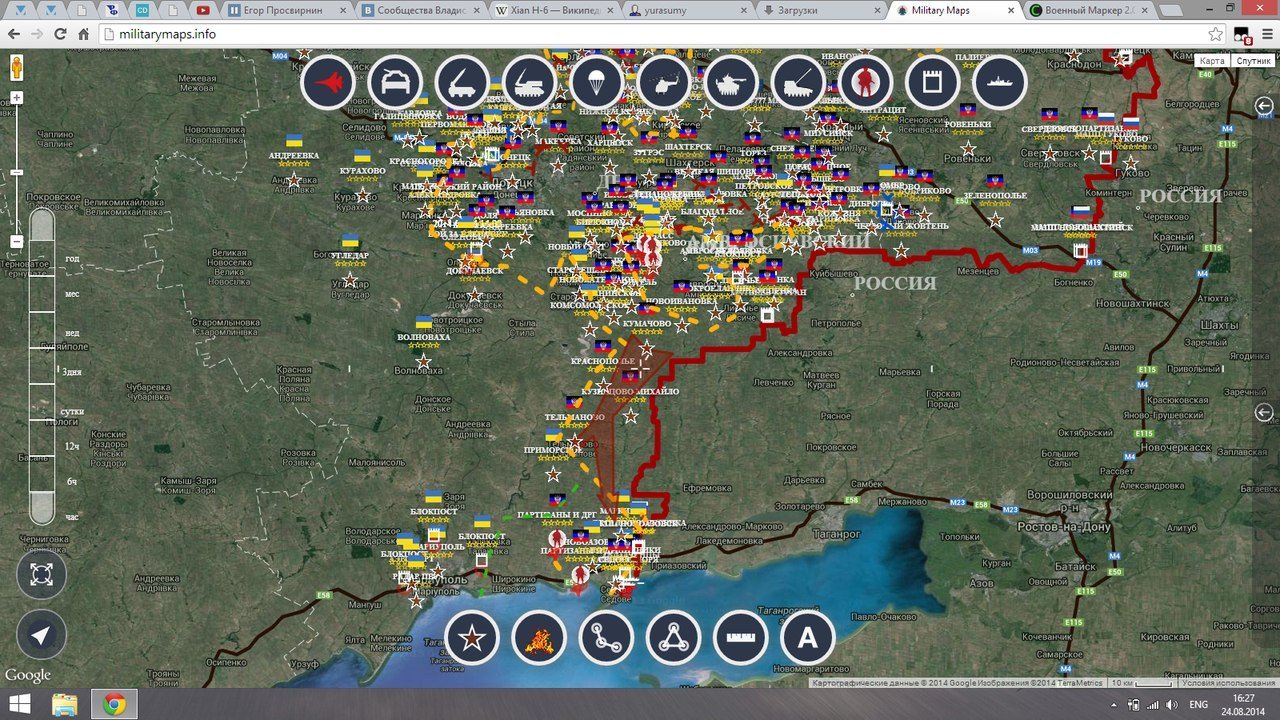Select the fire marker tool
This screenshot has width=1280, height=720.
click(538, 637)
